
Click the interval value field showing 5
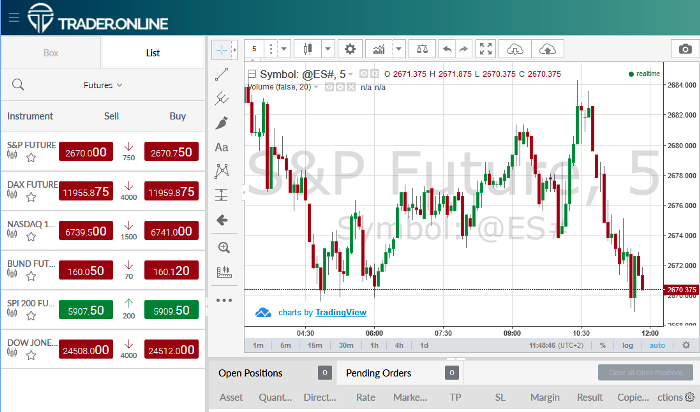point(254,49)
